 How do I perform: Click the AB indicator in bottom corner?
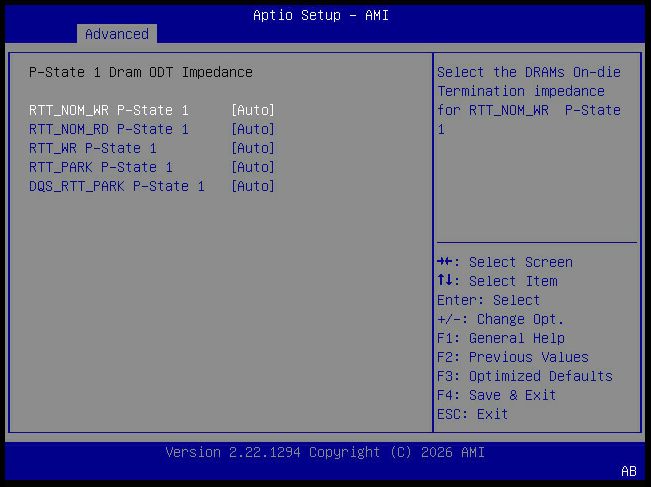(x=629, y=471)
